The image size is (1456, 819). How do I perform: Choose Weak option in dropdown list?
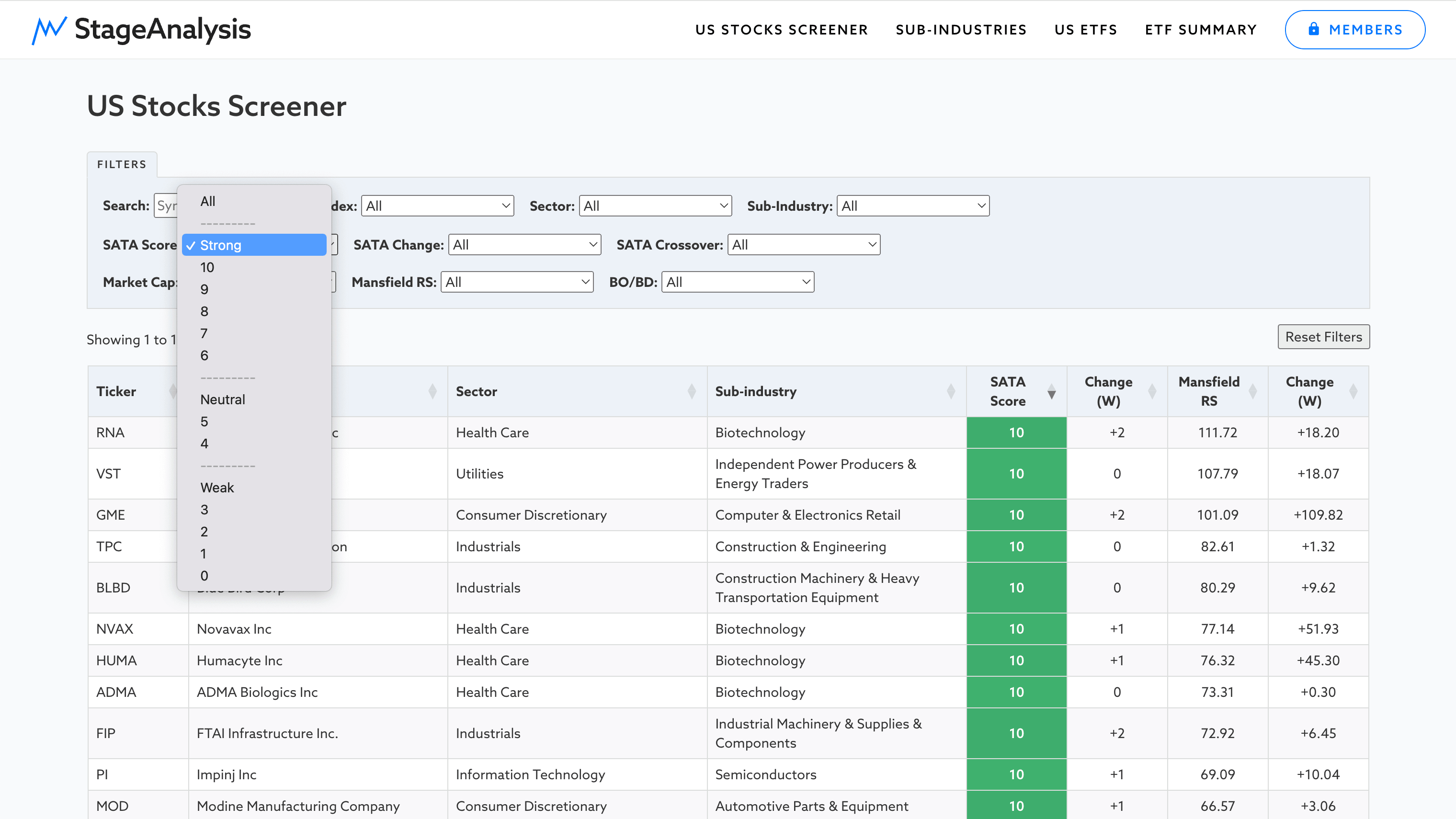(217, 488)
